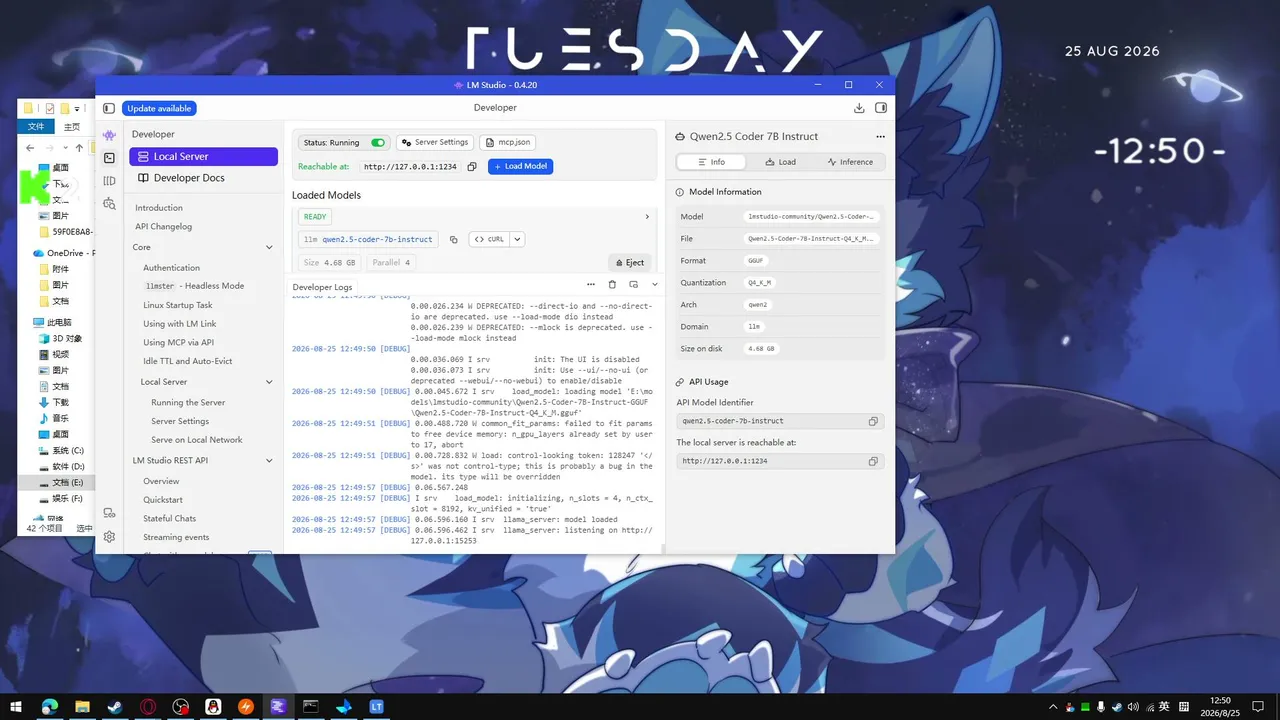The image size is (1280, 720).
Task: Select the Info tab
Action: coord(712,162)
